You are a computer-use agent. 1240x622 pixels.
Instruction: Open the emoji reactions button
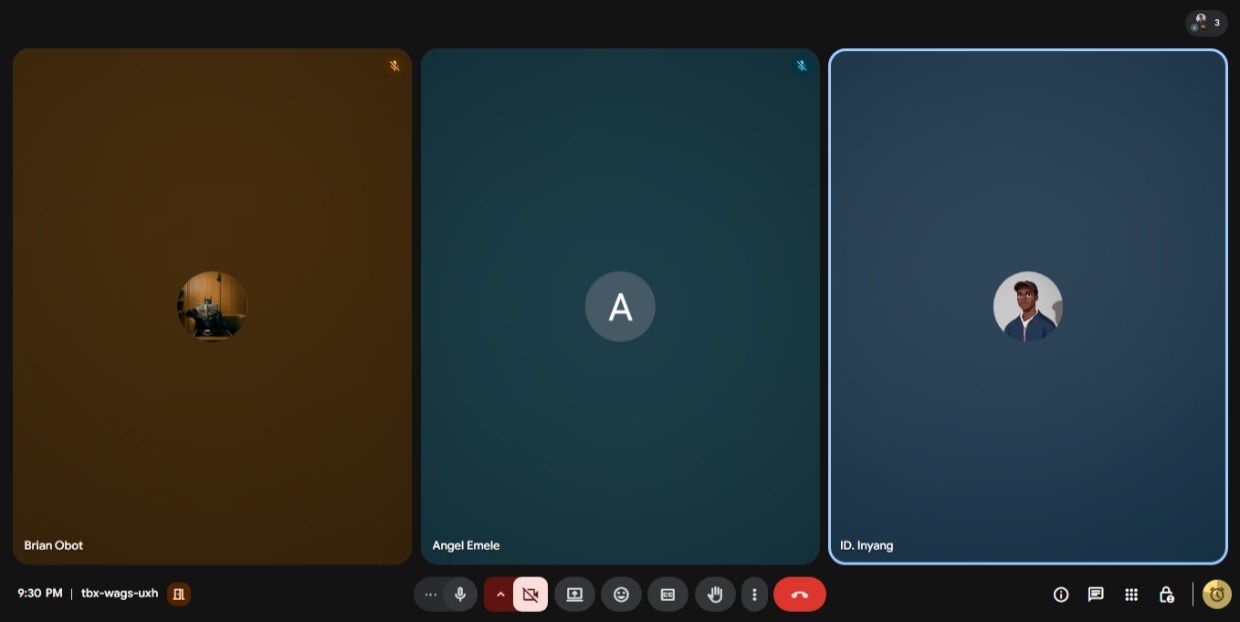coord(621,594)
